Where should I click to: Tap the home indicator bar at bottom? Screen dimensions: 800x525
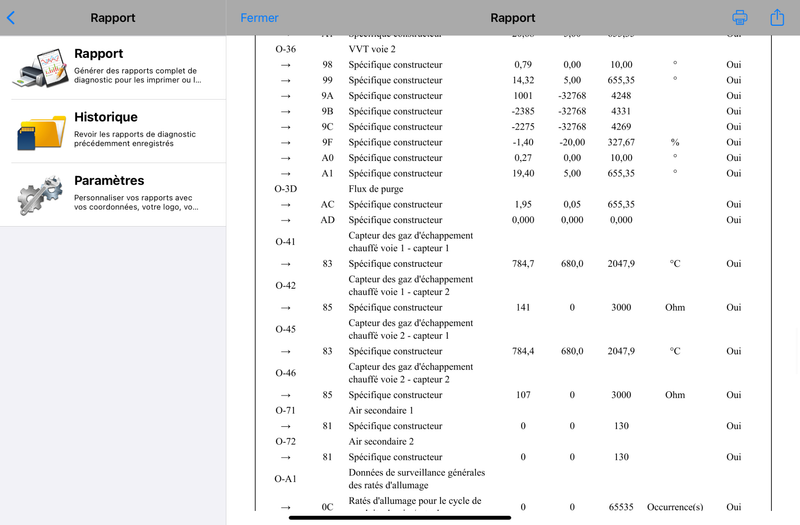[x=400, y=518]
